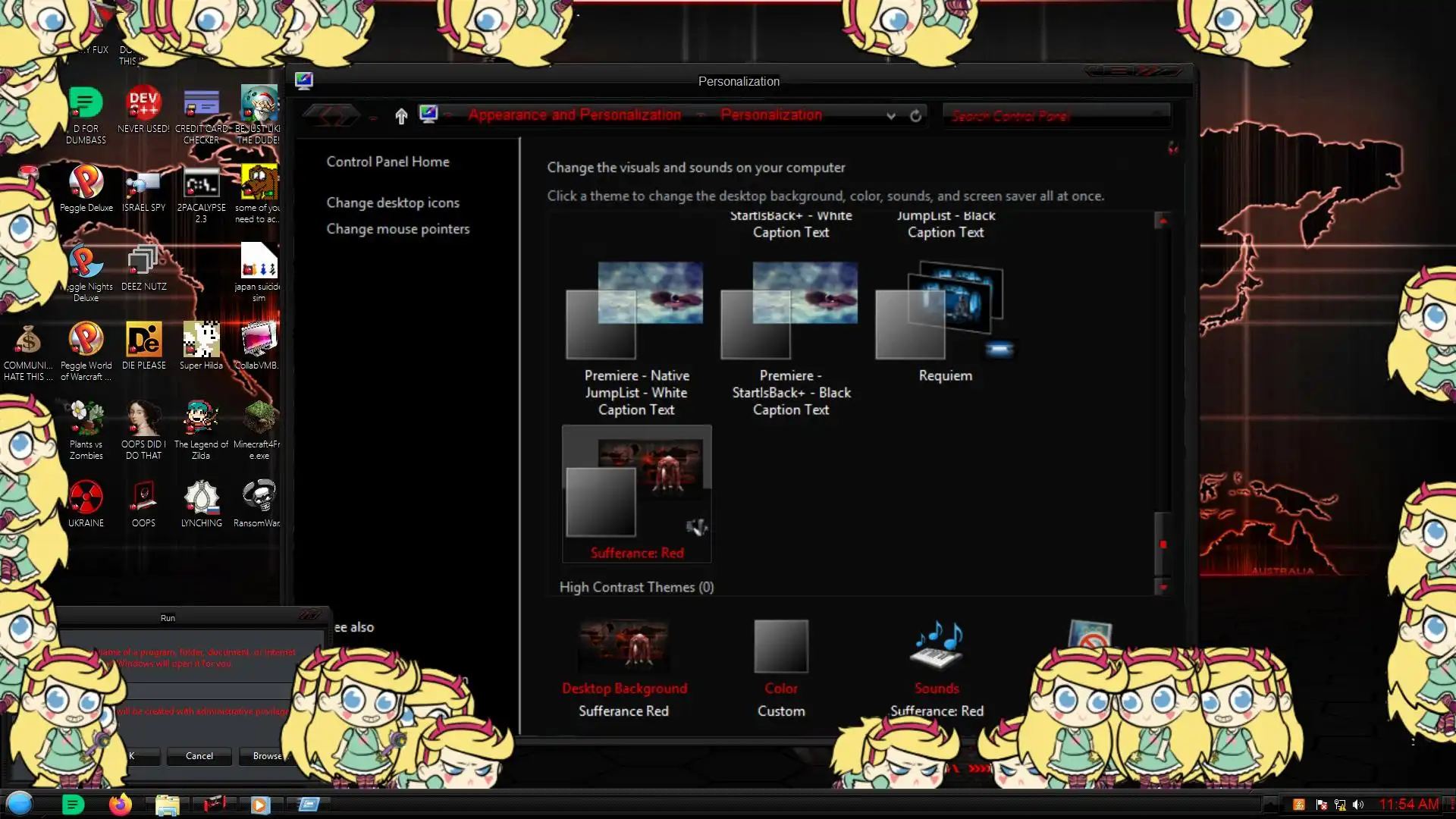Click the volume speaker tray icon
Image resolution: width=1456 pixels, height=819 pixels.
click(1358, 805)
